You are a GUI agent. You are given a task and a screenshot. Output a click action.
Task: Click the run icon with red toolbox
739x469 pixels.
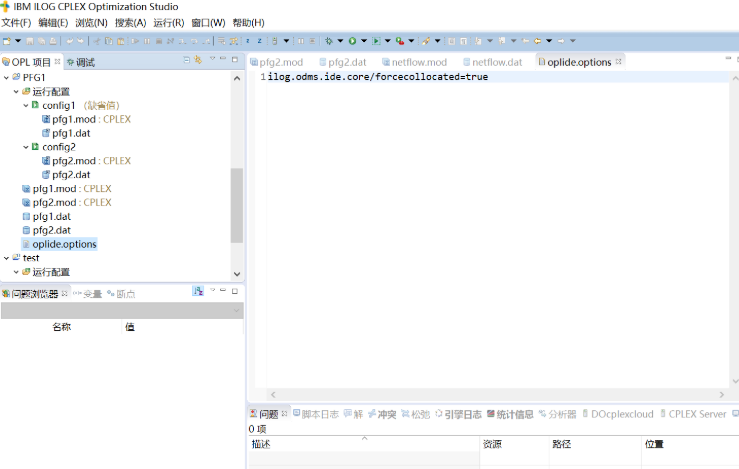[x=400, y=41]
